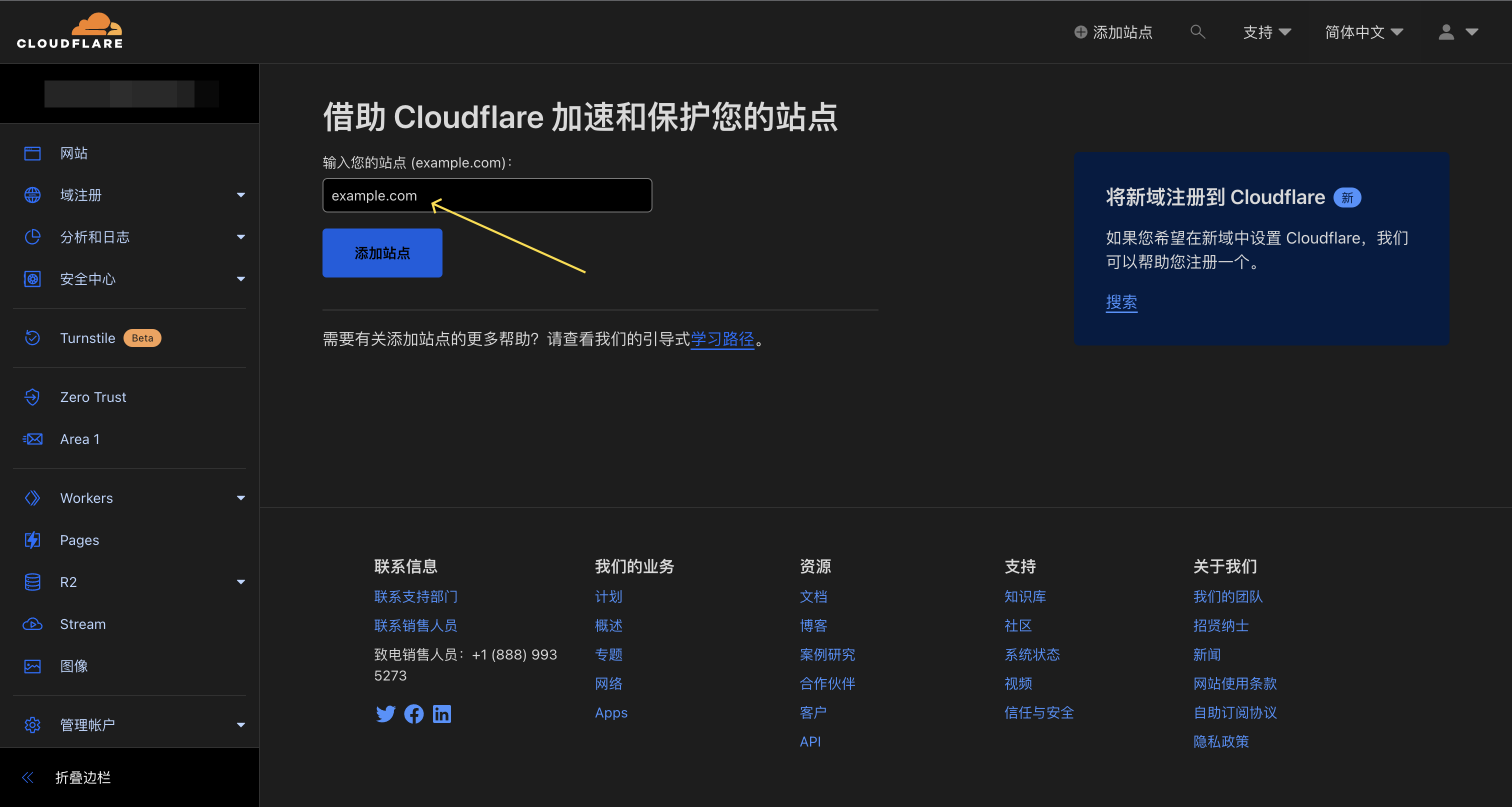The width and height of the screenshot is (1512, 807).
Task: Expand the R2 sidebar arrow
Action: point(241,582)
